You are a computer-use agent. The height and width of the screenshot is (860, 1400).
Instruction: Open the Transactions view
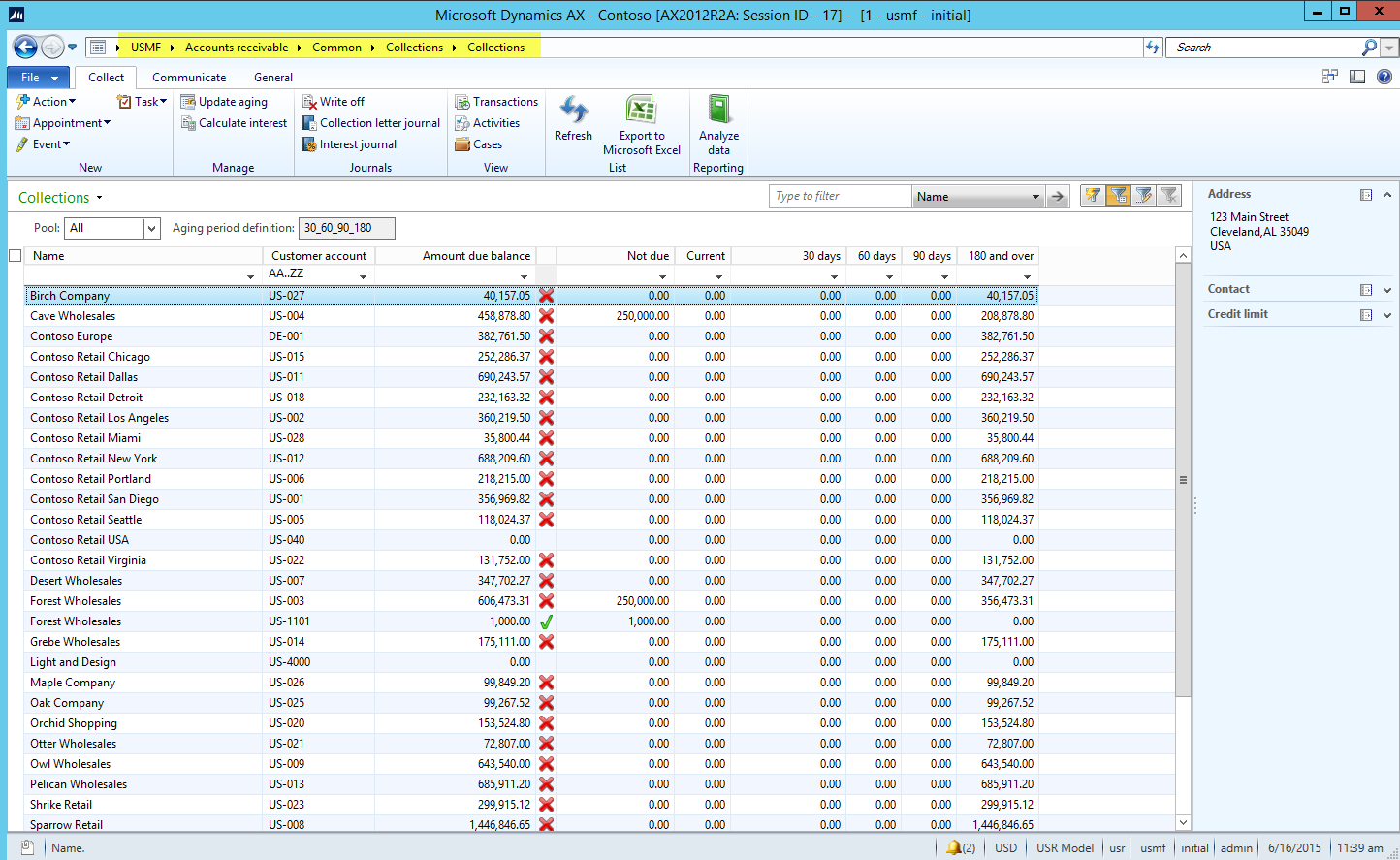point(496,102)
